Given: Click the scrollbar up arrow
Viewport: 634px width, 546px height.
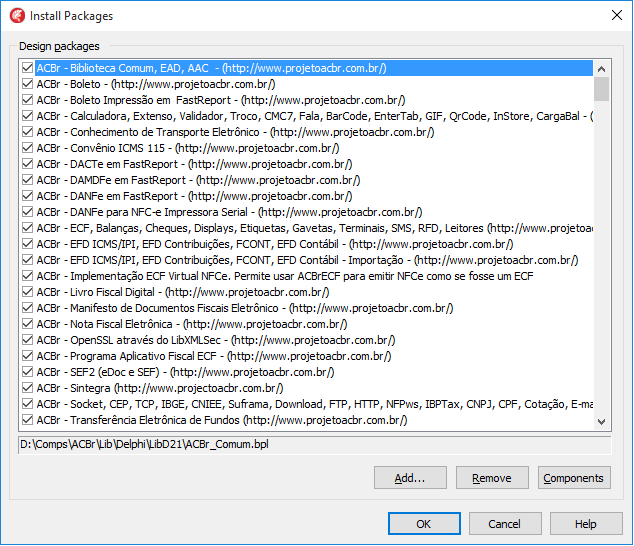Looking at the screenshot, I should 601,69.
